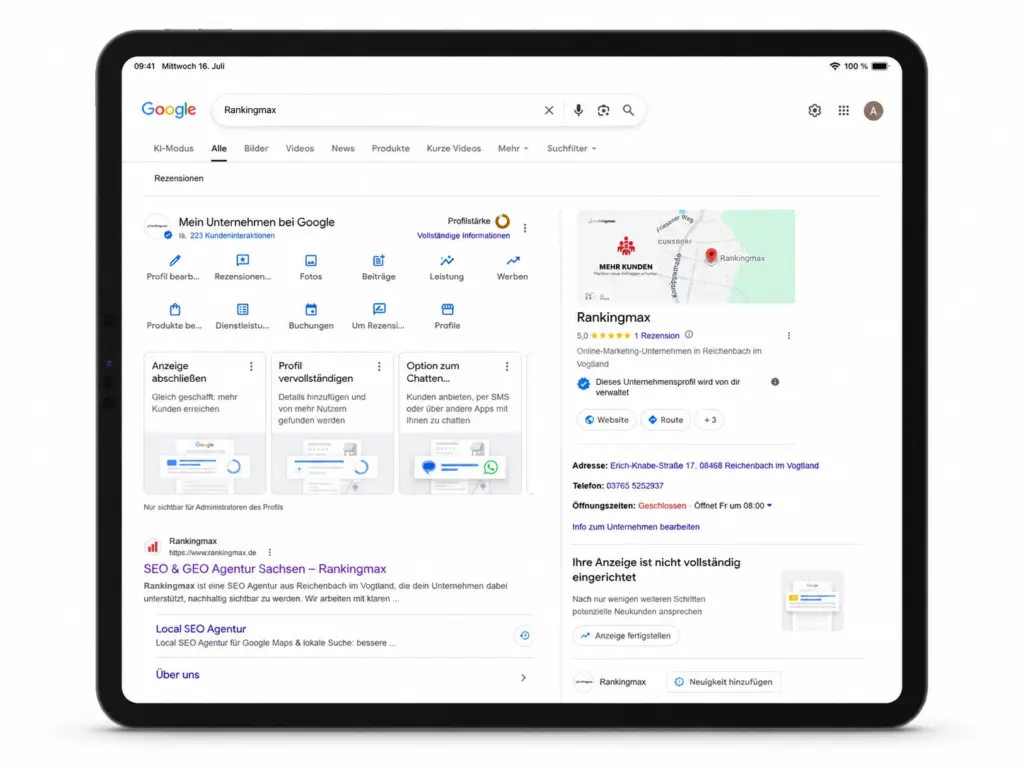Image resolution: width=1024 pixels, height=768 pixels.
Task: Call the phone number 03765 5252937
Action: coord(635,486)
